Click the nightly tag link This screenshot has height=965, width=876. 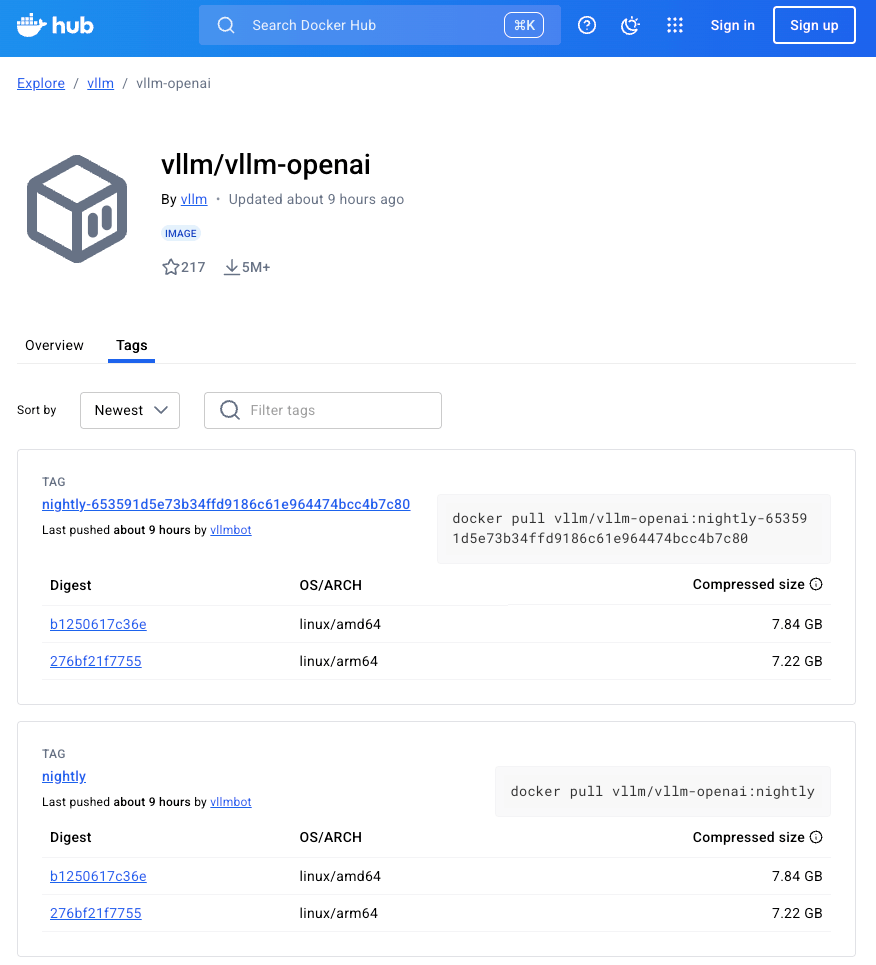point(63,776)
